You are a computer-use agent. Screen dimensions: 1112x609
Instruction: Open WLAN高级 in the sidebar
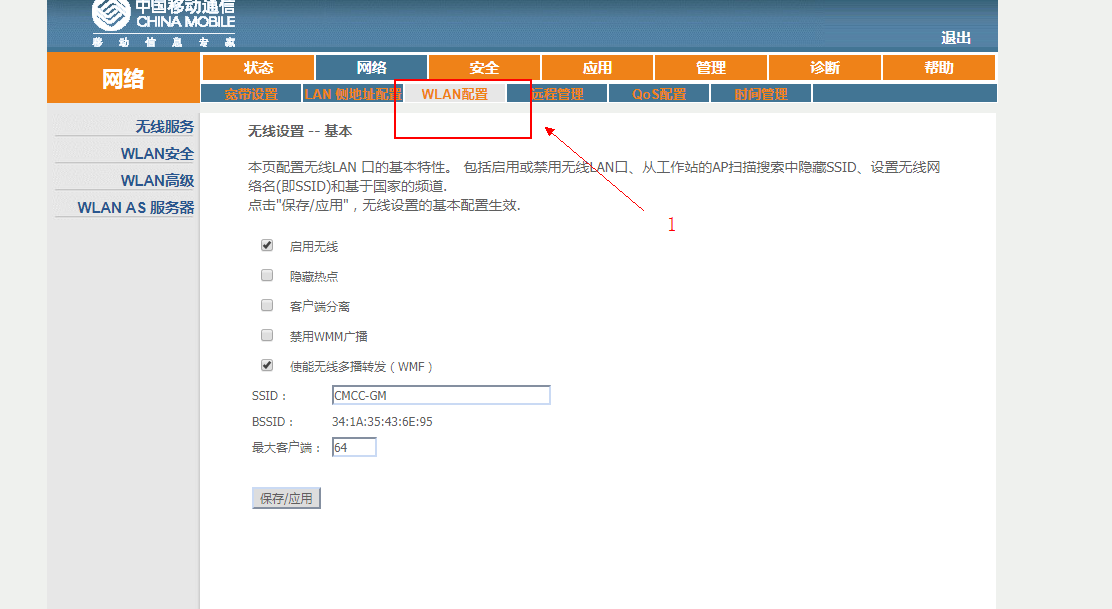click(157, 180)
